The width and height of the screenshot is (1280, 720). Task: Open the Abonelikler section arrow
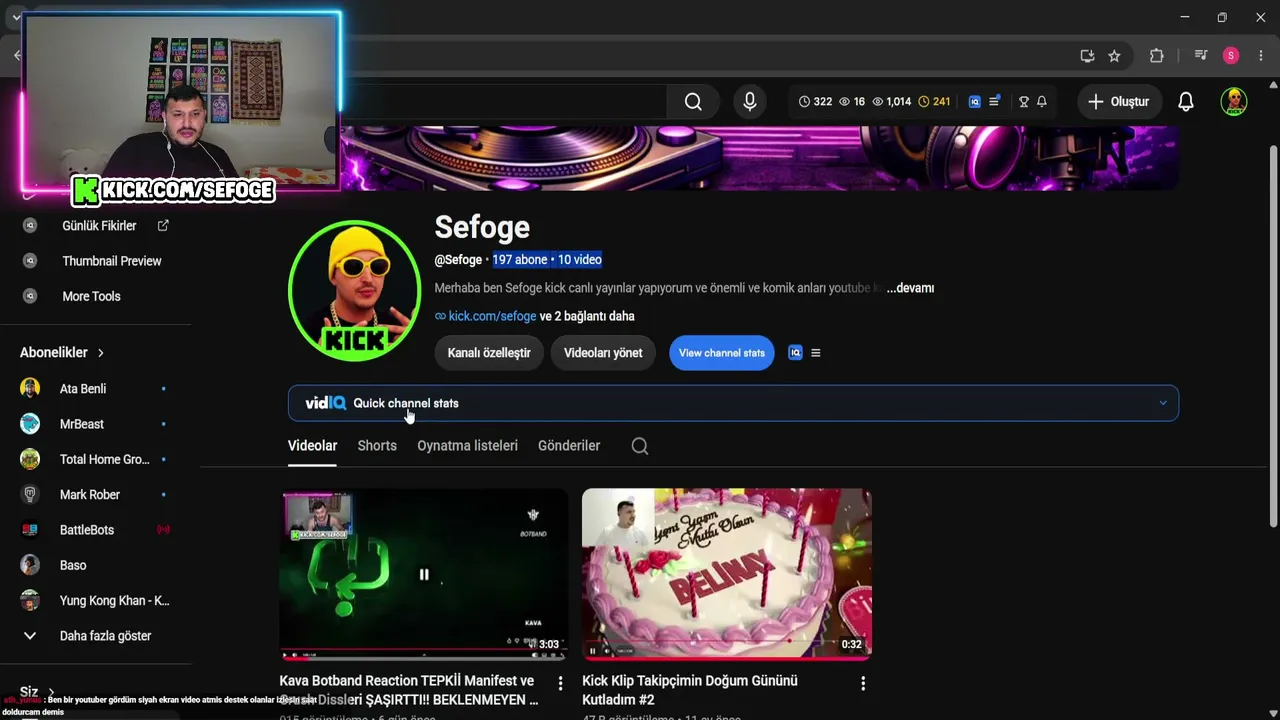[101, 353]
